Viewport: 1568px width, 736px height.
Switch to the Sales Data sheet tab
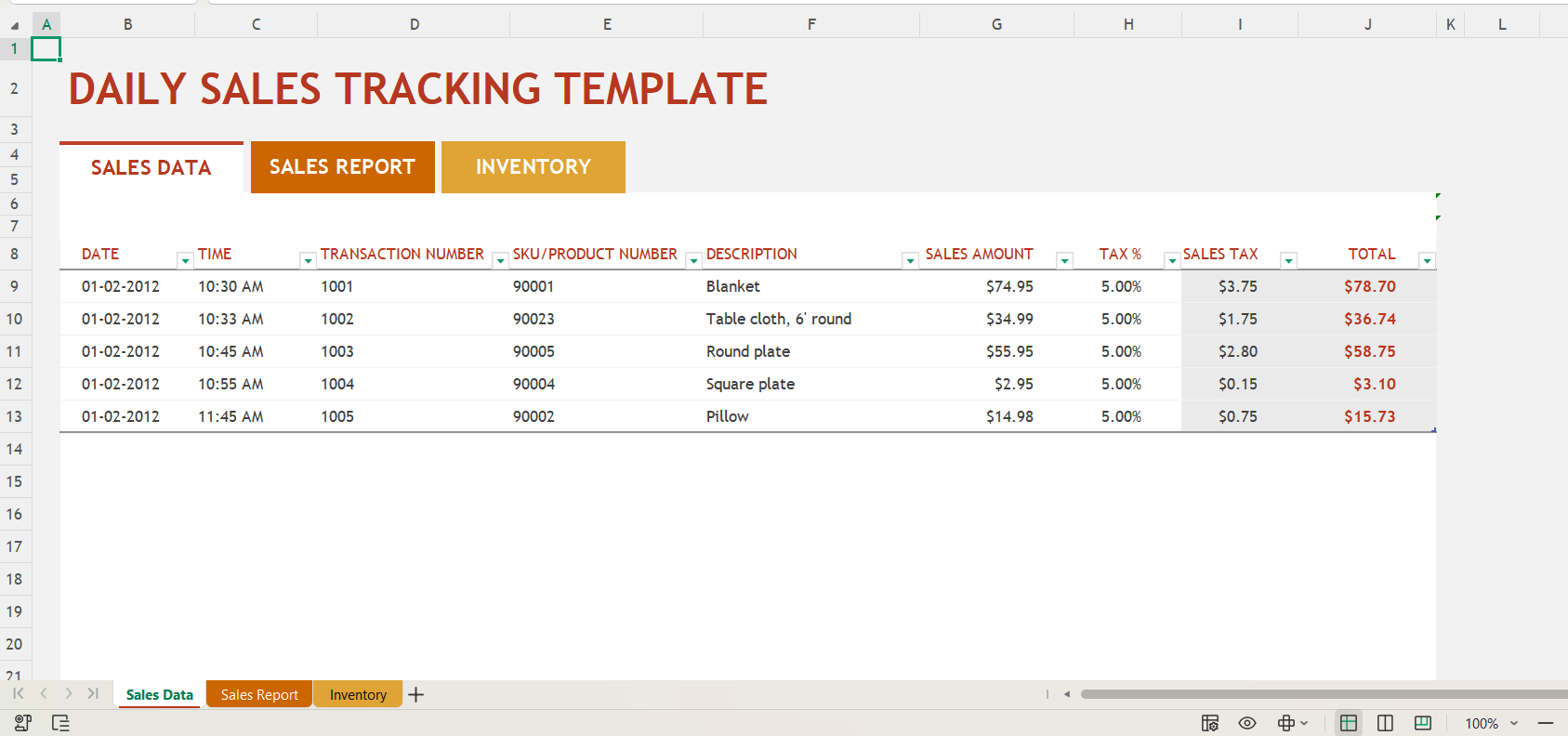(x=159, y=694)
